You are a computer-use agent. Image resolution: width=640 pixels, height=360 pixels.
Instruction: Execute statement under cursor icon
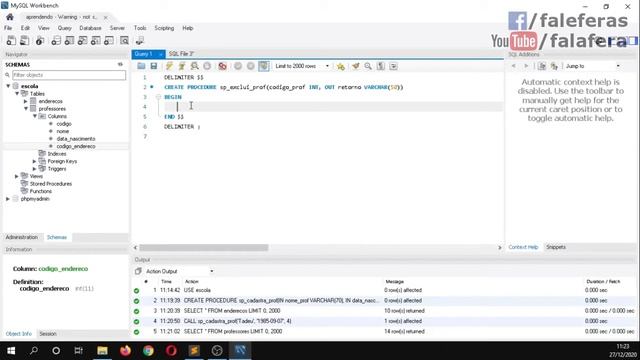182,66
